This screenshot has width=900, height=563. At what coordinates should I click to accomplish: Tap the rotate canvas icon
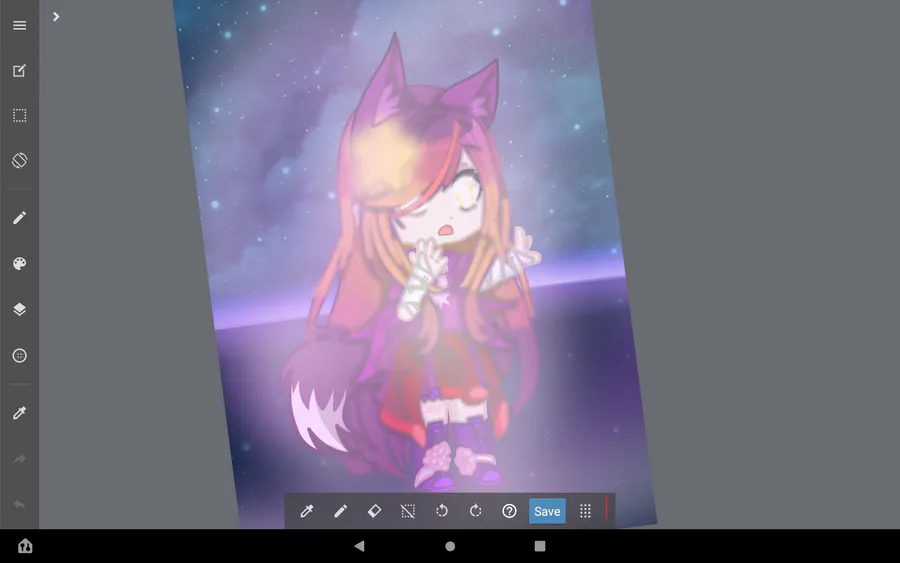(20, 160)
